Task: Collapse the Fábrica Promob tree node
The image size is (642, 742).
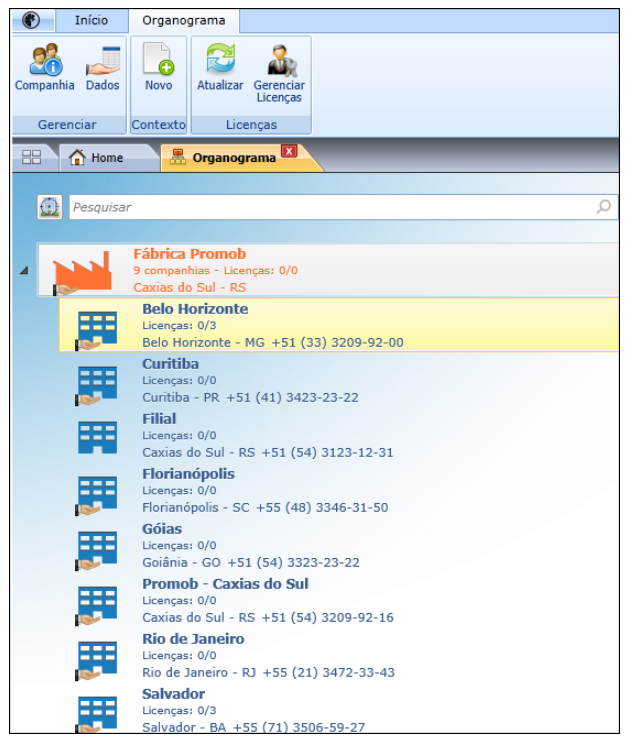Action: click(x=24, y=271)
